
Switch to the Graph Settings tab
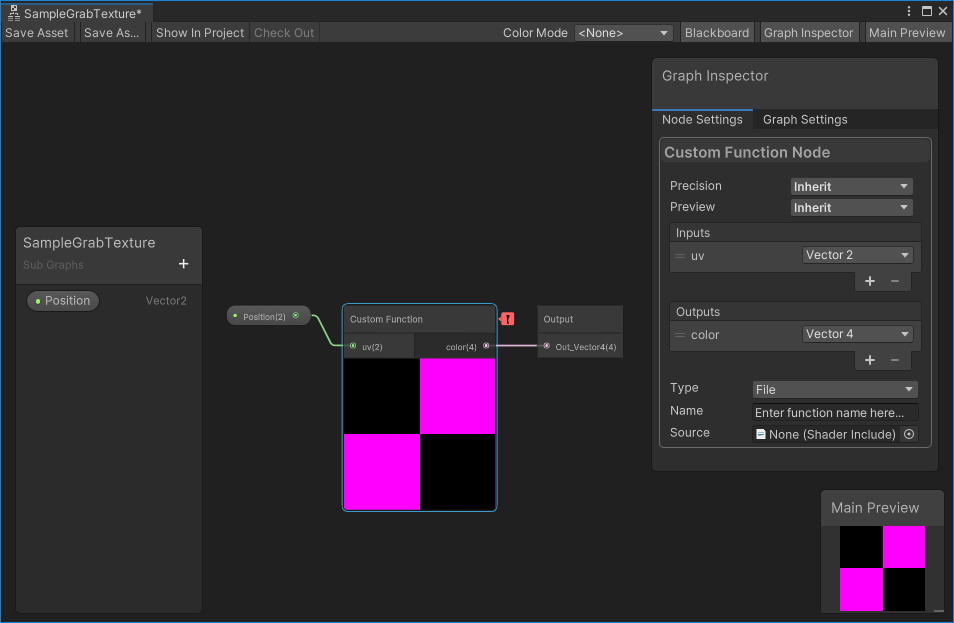tap(805, 120)
